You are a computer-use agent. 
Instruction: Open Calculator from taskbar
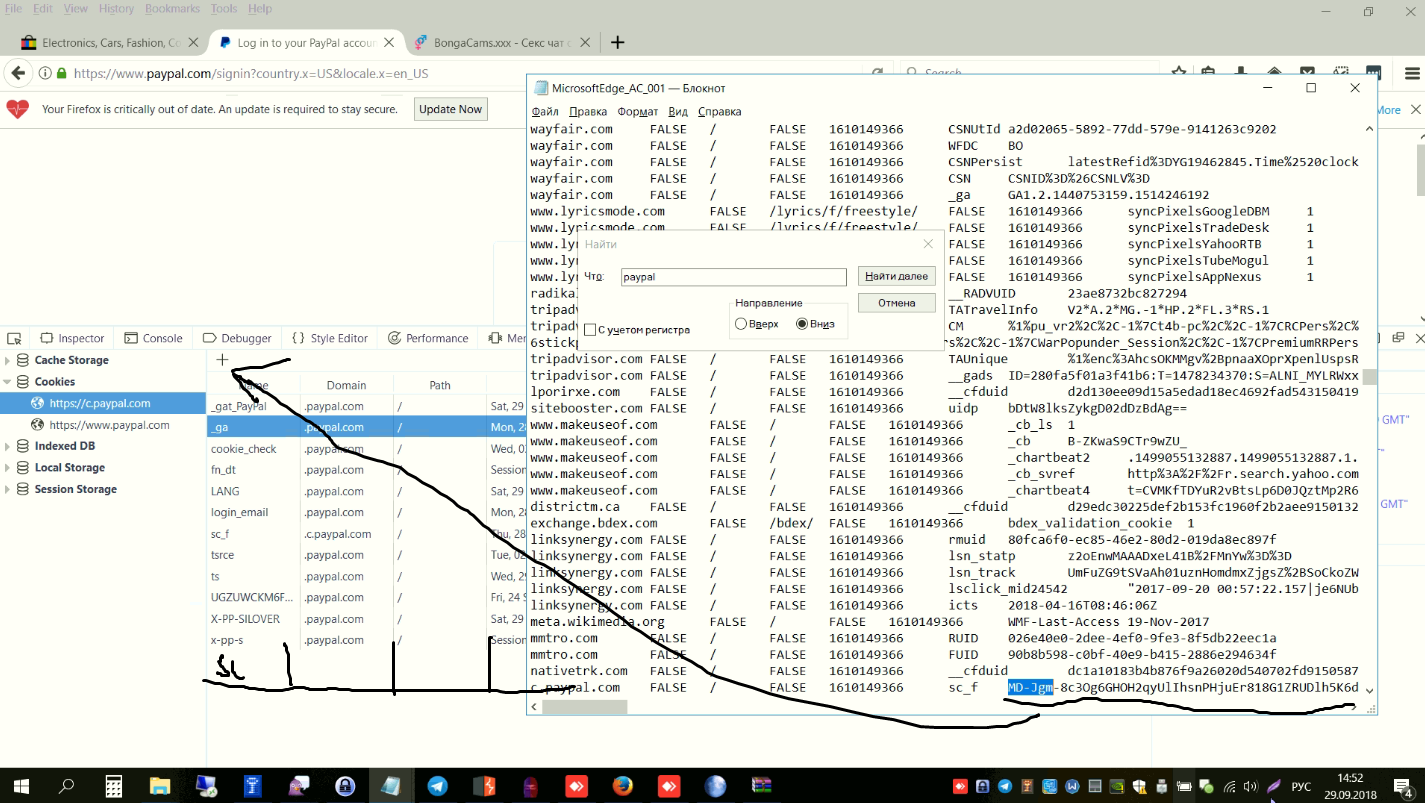tap(113, 786)
